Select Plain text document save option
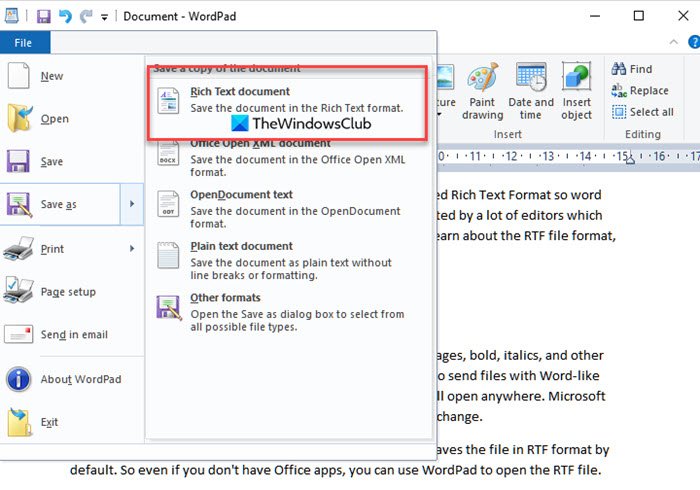This screenshot has width=700, height=490. (289, 261)
